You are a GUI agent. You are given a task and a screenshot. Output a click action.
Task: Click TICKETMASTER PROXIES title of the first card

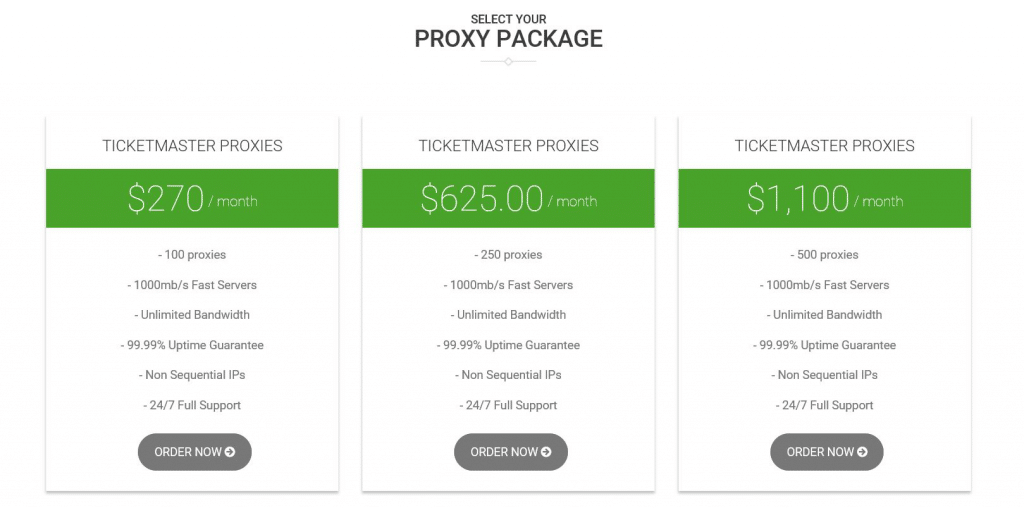point(192,146)
